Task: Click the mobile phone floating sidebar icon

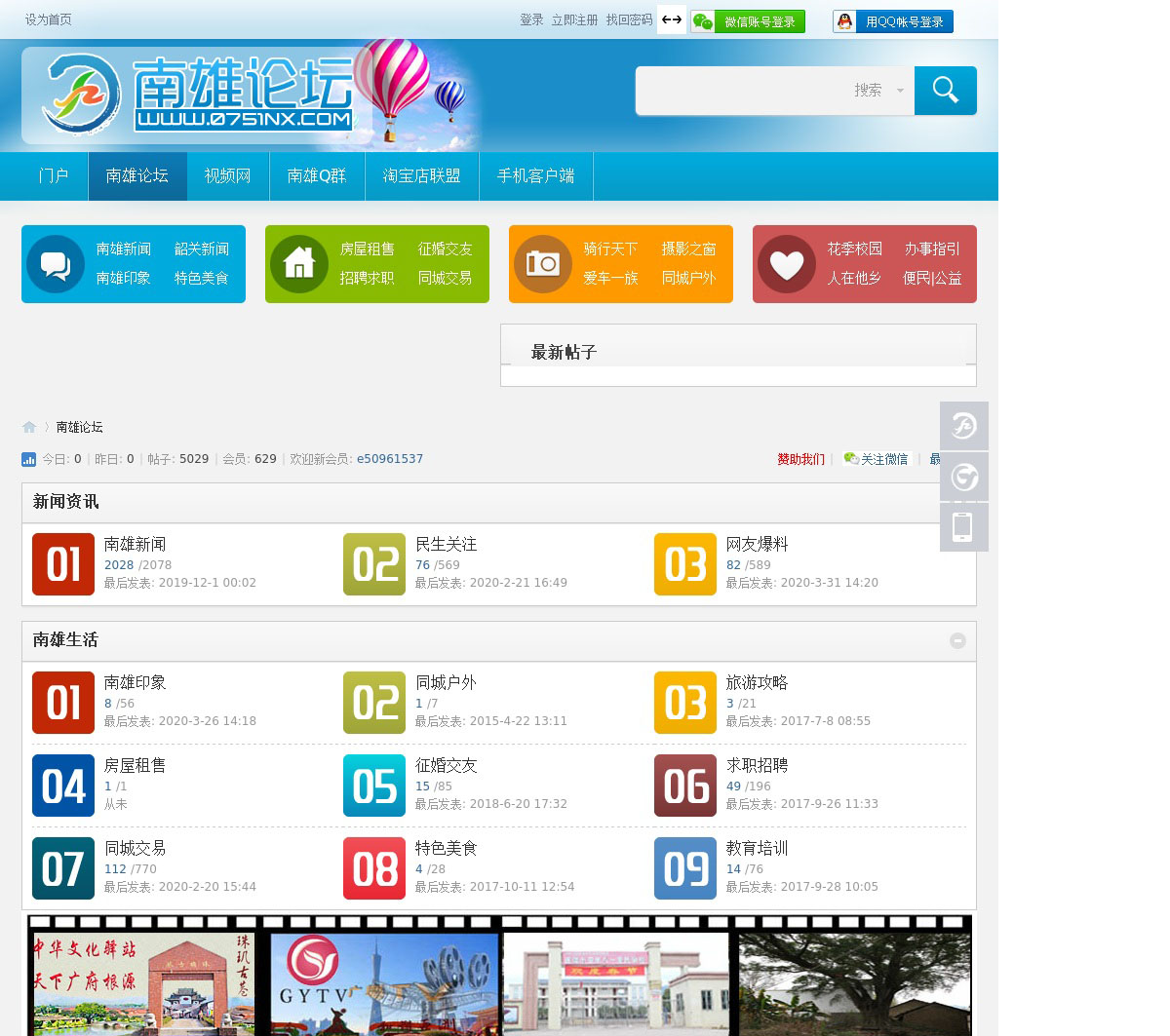Action: pos(963,527)
